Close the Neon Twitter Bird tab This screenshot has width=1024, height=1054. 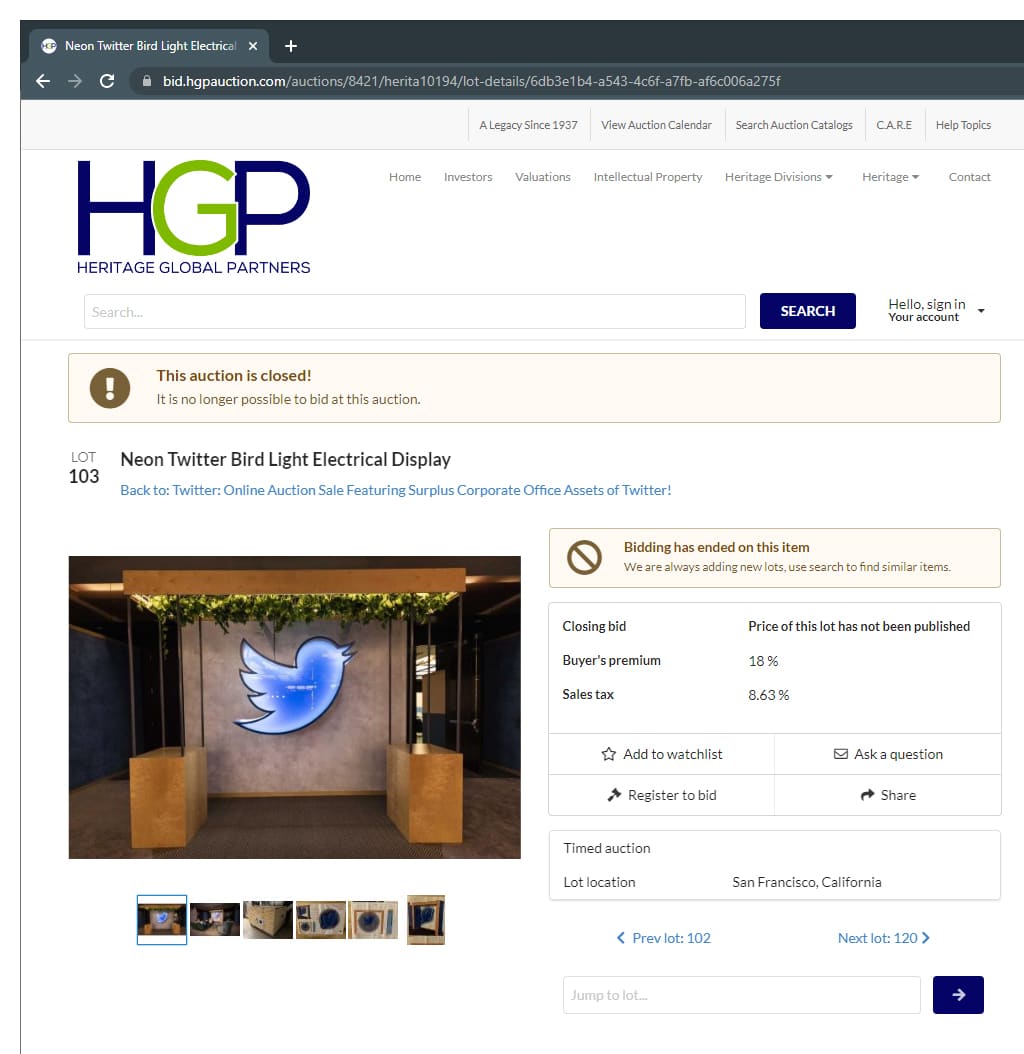(253, 46)
